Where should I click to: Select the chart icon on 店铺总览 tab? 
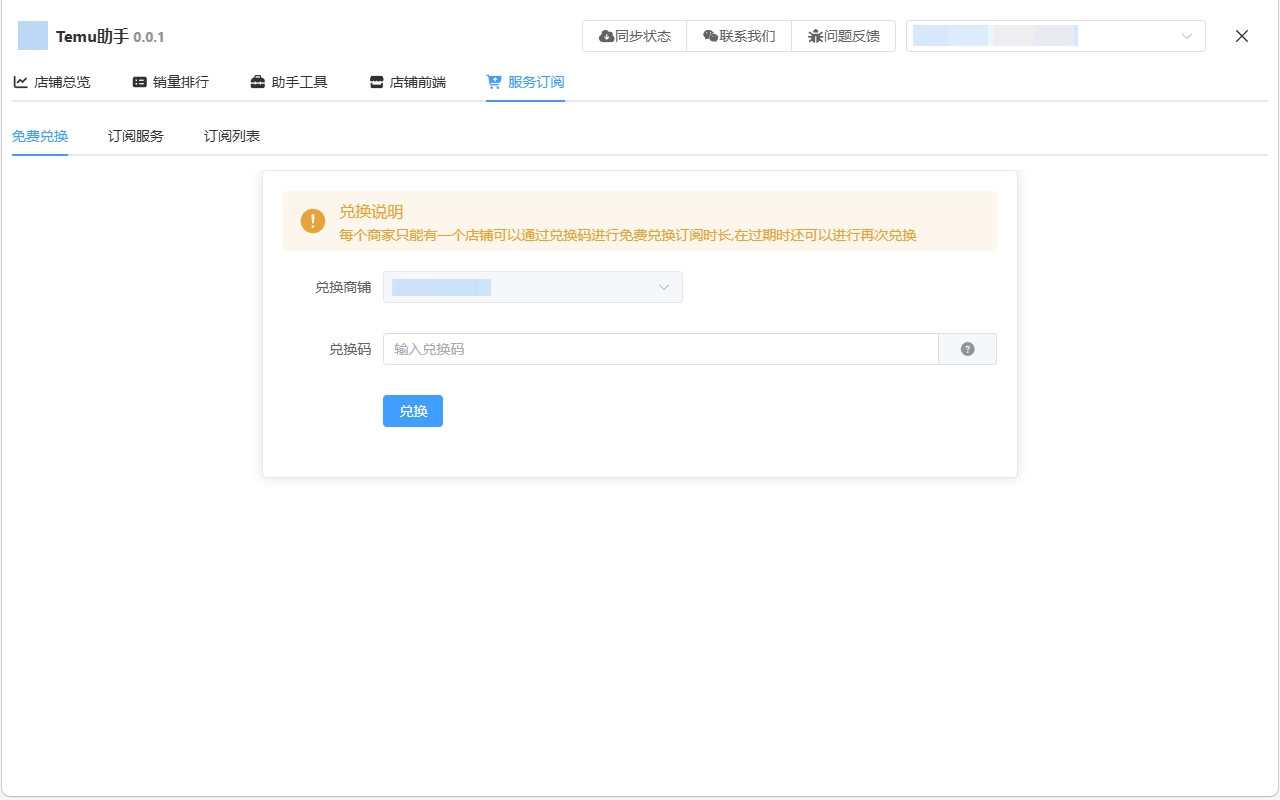tap(20, 81)
